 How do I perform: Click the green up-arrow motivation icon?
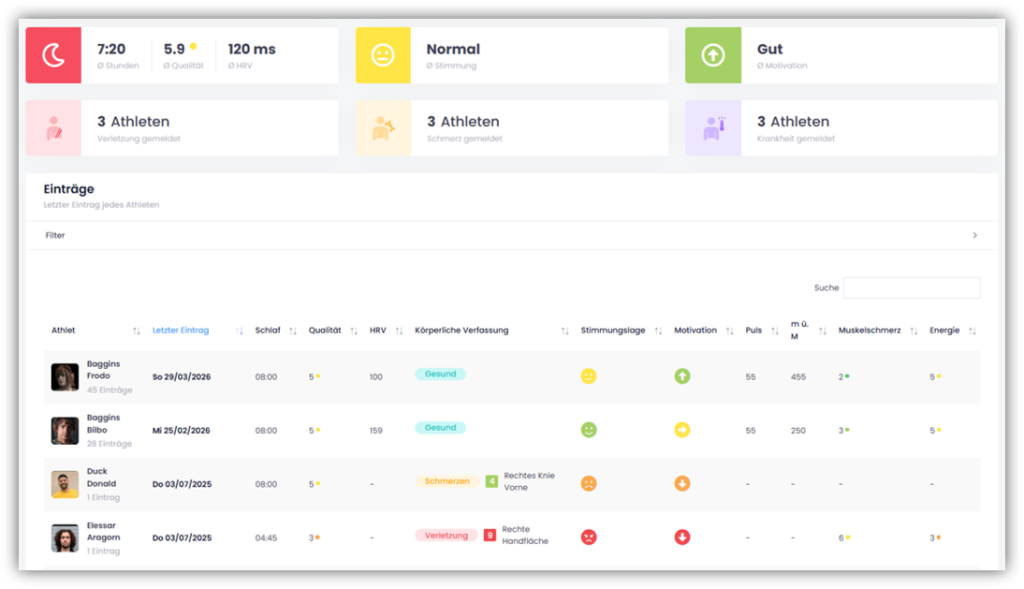712,55
